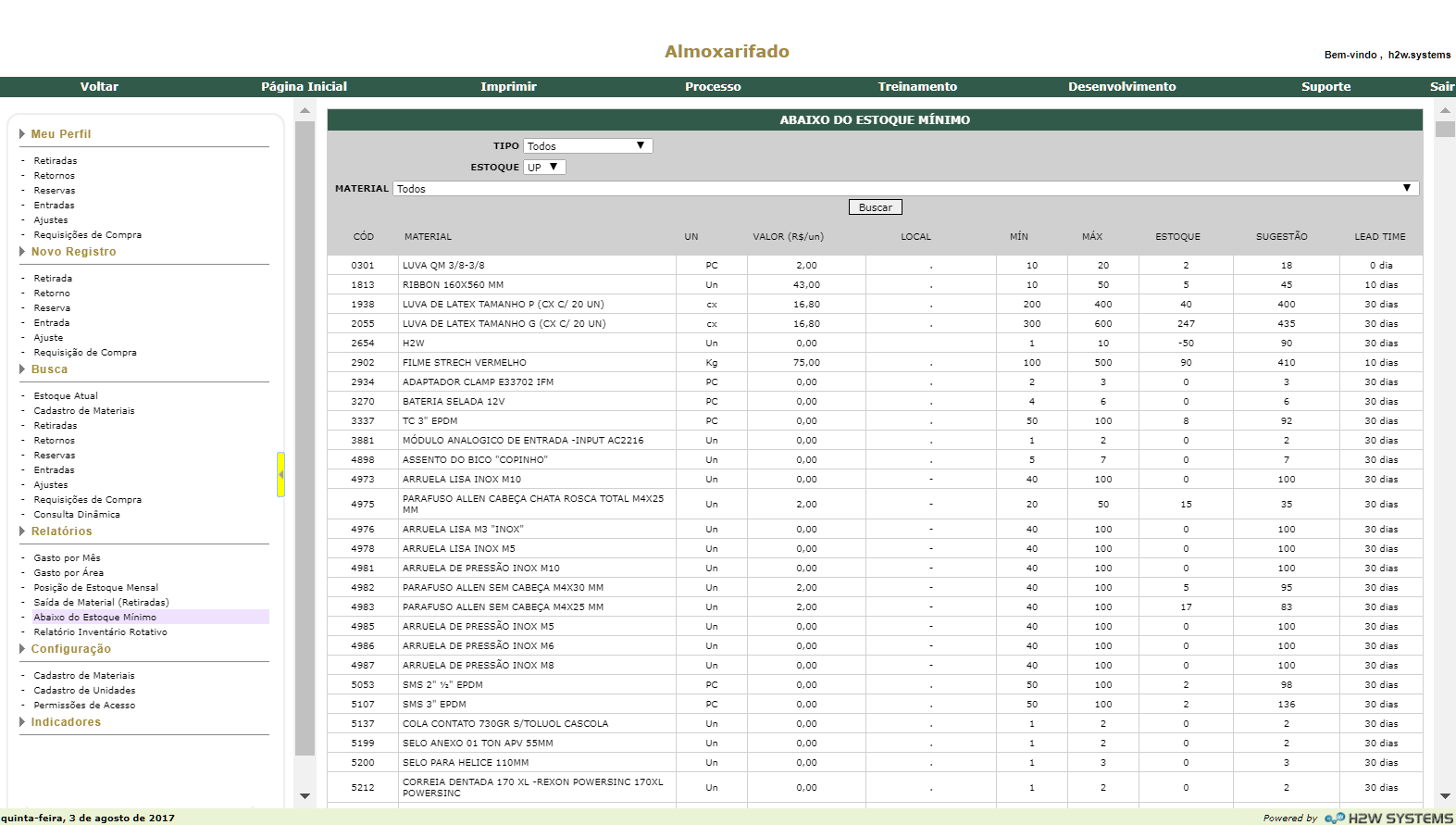Image resolution: width=1456 pixels, height=825 pixels.
Task: Click the yellow sidebar collapse handle
Action: click(280, 474)
